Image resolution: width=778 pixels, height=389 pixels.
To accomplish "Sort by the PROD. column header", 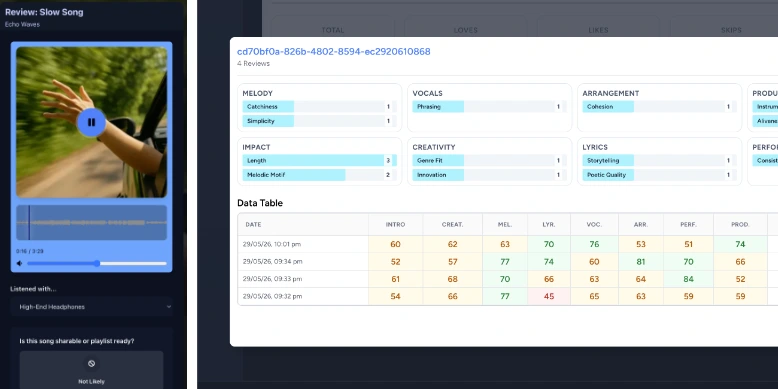I will [x=740, y=225].
